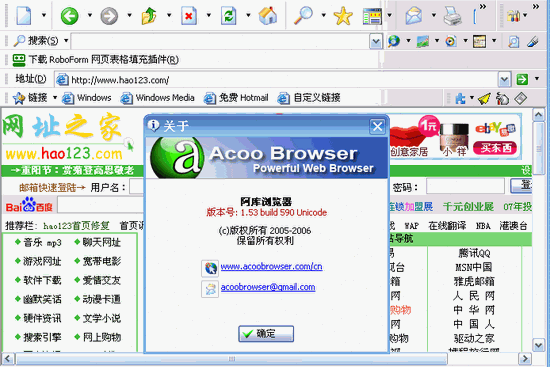
Task: Open Favorites with yellow star icon
Action: [343, 16]
